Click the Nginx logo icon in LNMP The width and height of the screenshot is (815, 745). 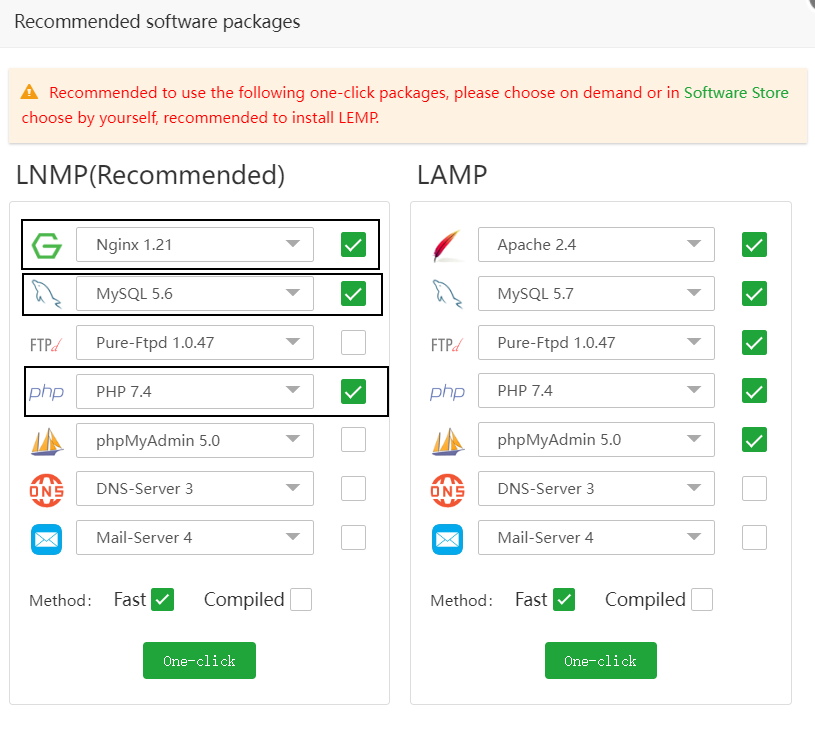[x=47, y=245]
